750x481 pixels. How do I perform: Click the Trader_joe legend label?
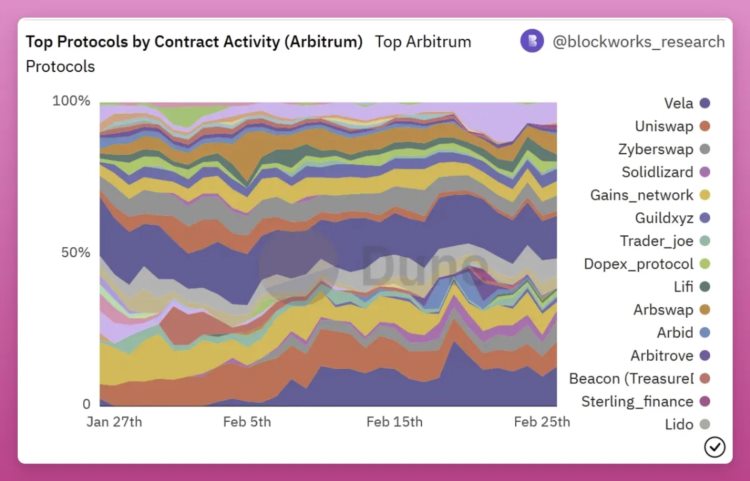[656, 240]
